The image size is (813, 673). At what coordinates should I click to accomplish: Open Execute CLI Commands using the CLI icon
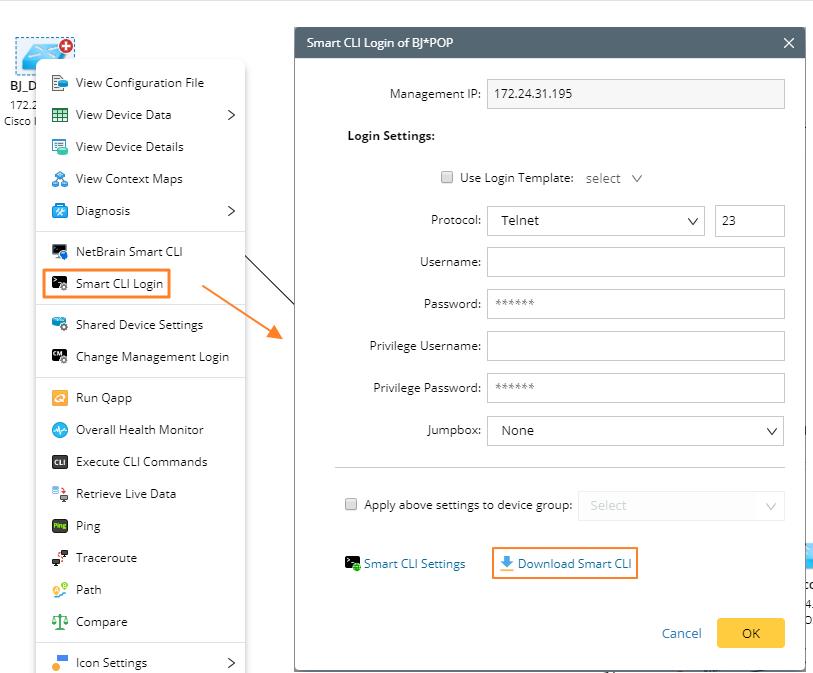(58, 461)
